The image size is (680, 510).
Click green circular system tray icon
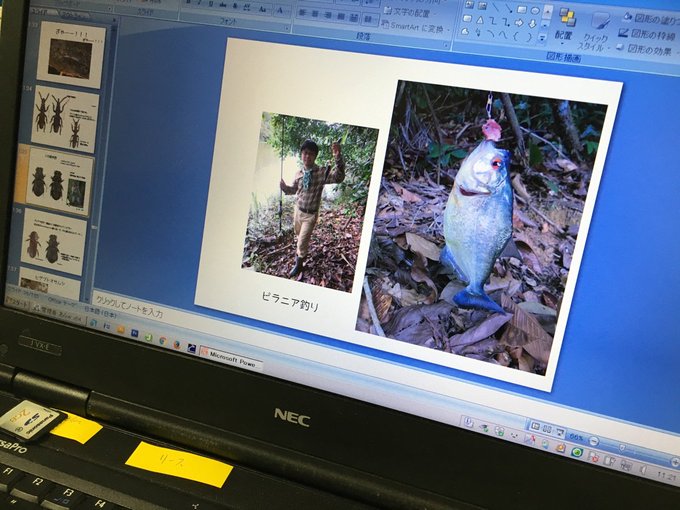click(x=576, y=453)
